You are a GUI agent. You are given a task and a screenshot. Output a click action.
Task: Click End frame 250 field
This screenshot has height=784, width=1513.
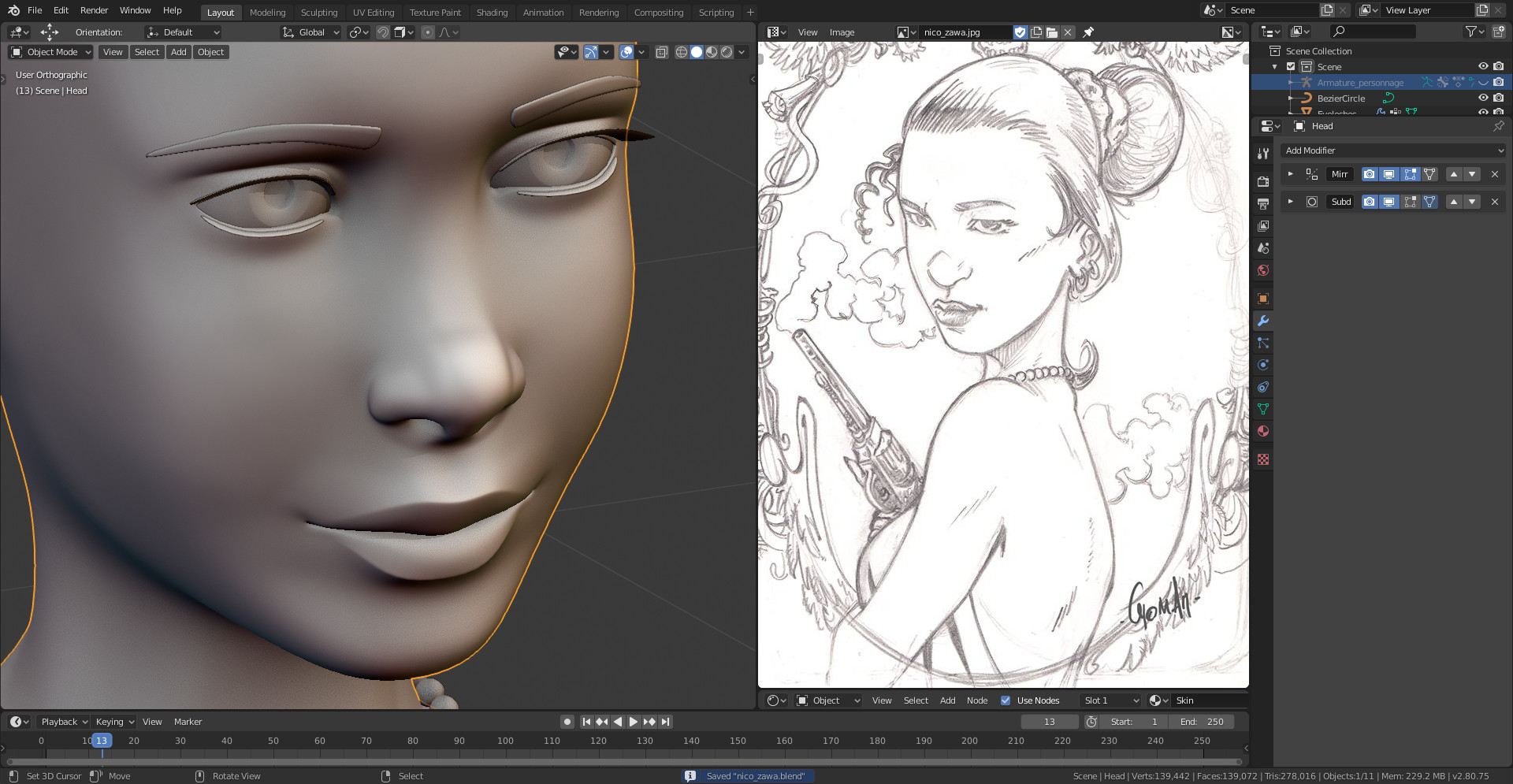point(1202,722)
